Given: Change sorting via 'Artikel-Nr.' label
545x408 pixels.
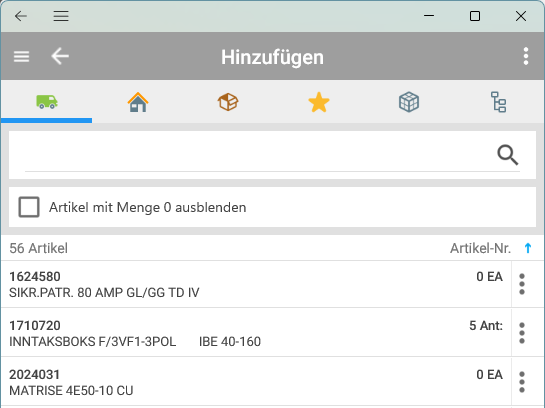Looking at the screenshot, I should (x=480, y=248).
